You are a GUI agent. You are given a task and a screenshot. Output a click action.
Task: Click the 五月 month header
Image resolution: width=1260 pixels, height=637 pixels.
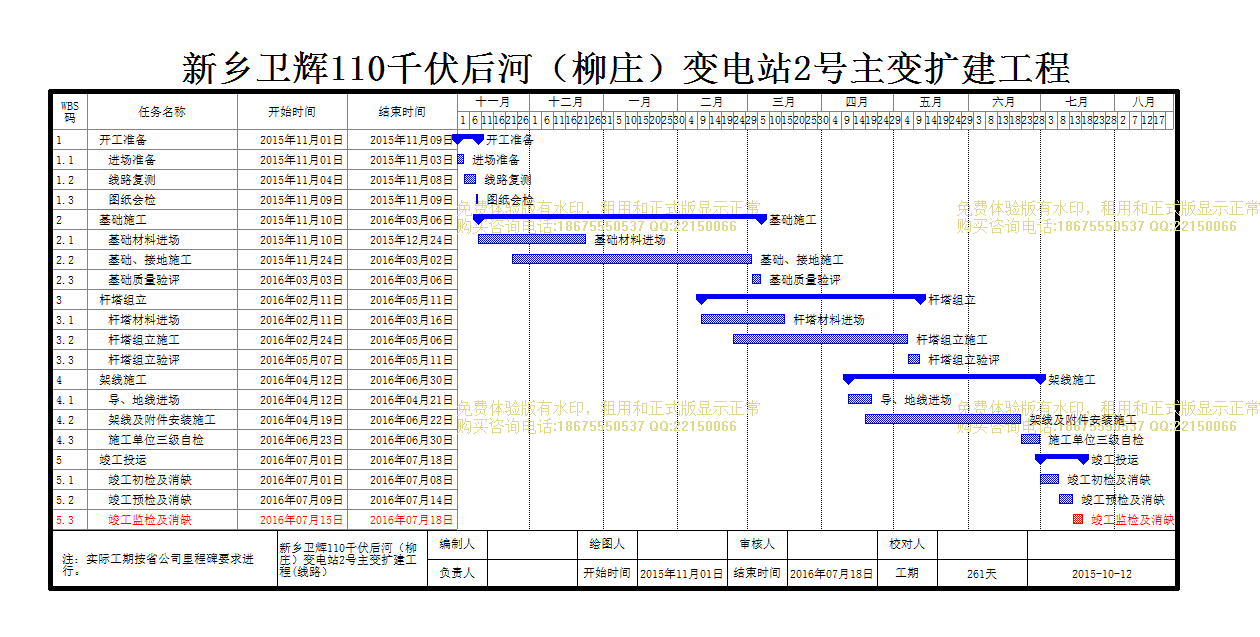931,102
